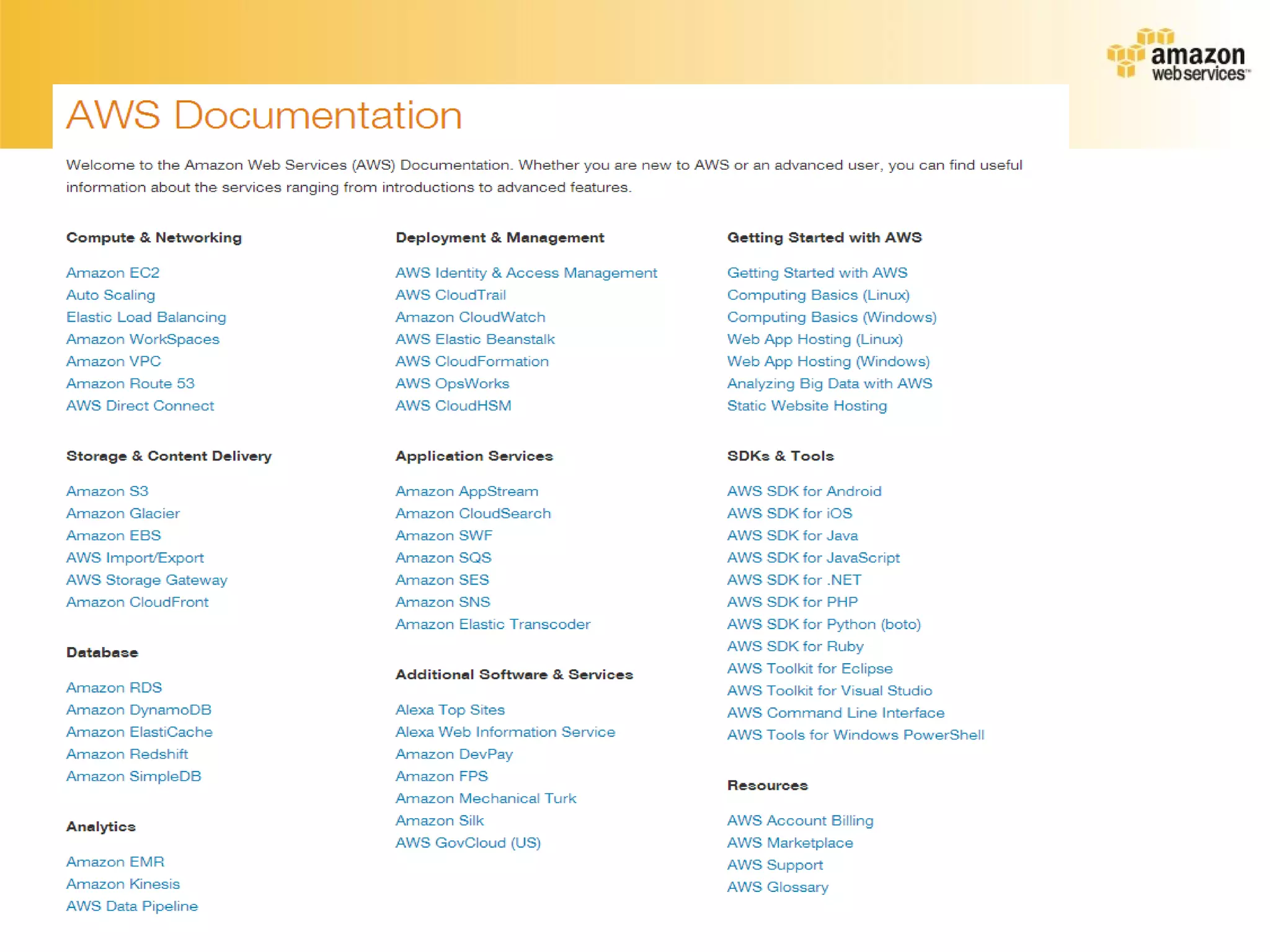Open the AWS GovCloud (US) link
Viewport: 1270px width, 952px height.
tap(468, 843)
